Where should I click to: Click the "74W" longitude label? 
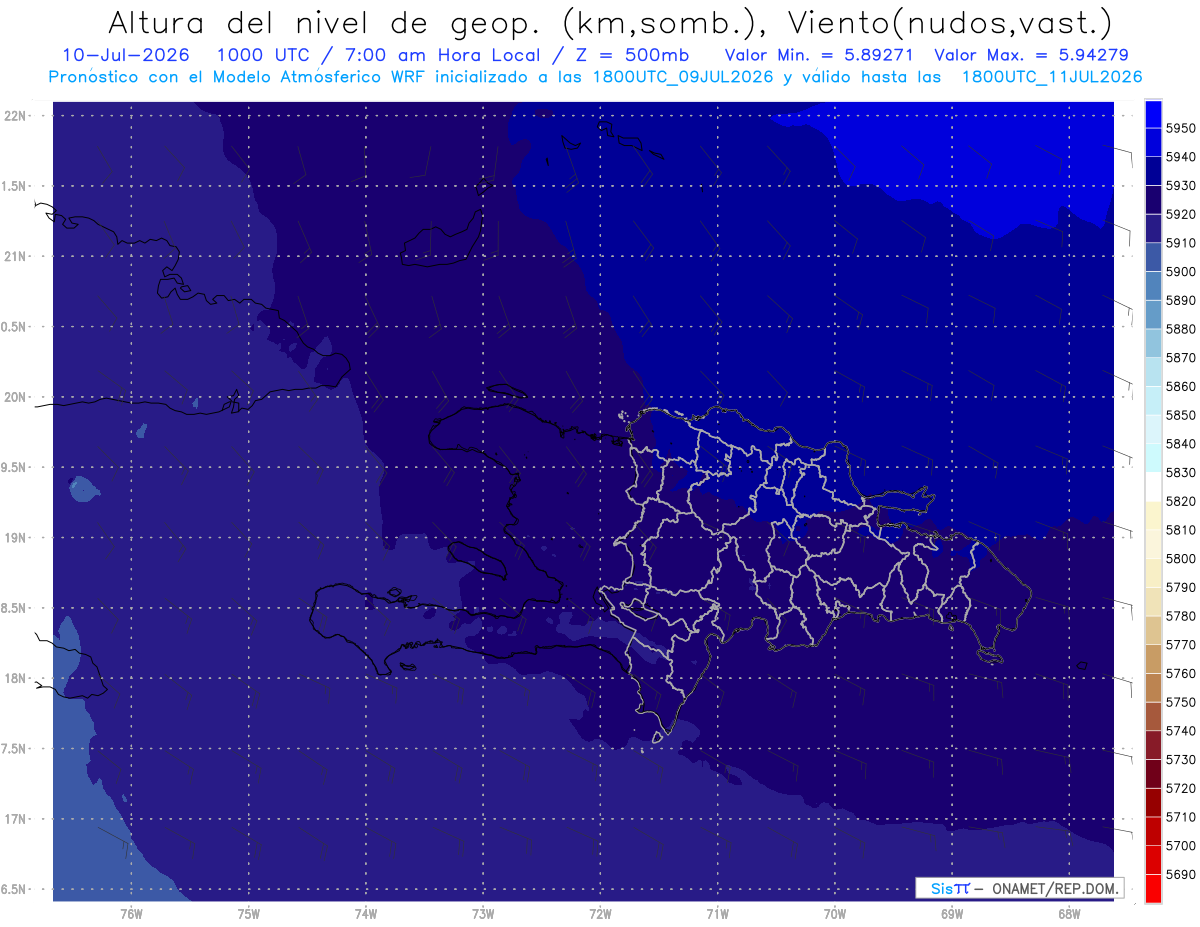click(366, 914)
